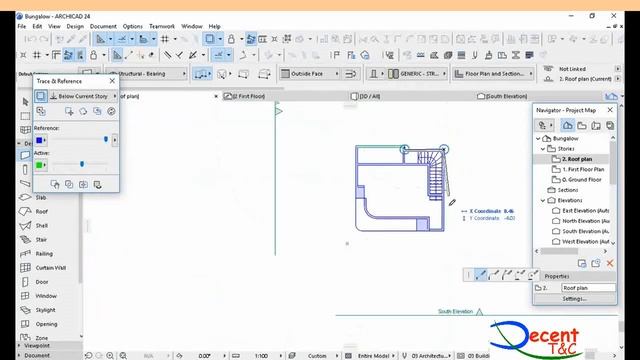Viewport: 640px width, 360px height.
Task: Click the blue Reference color swatch
Action: click(x=40, y=140)
